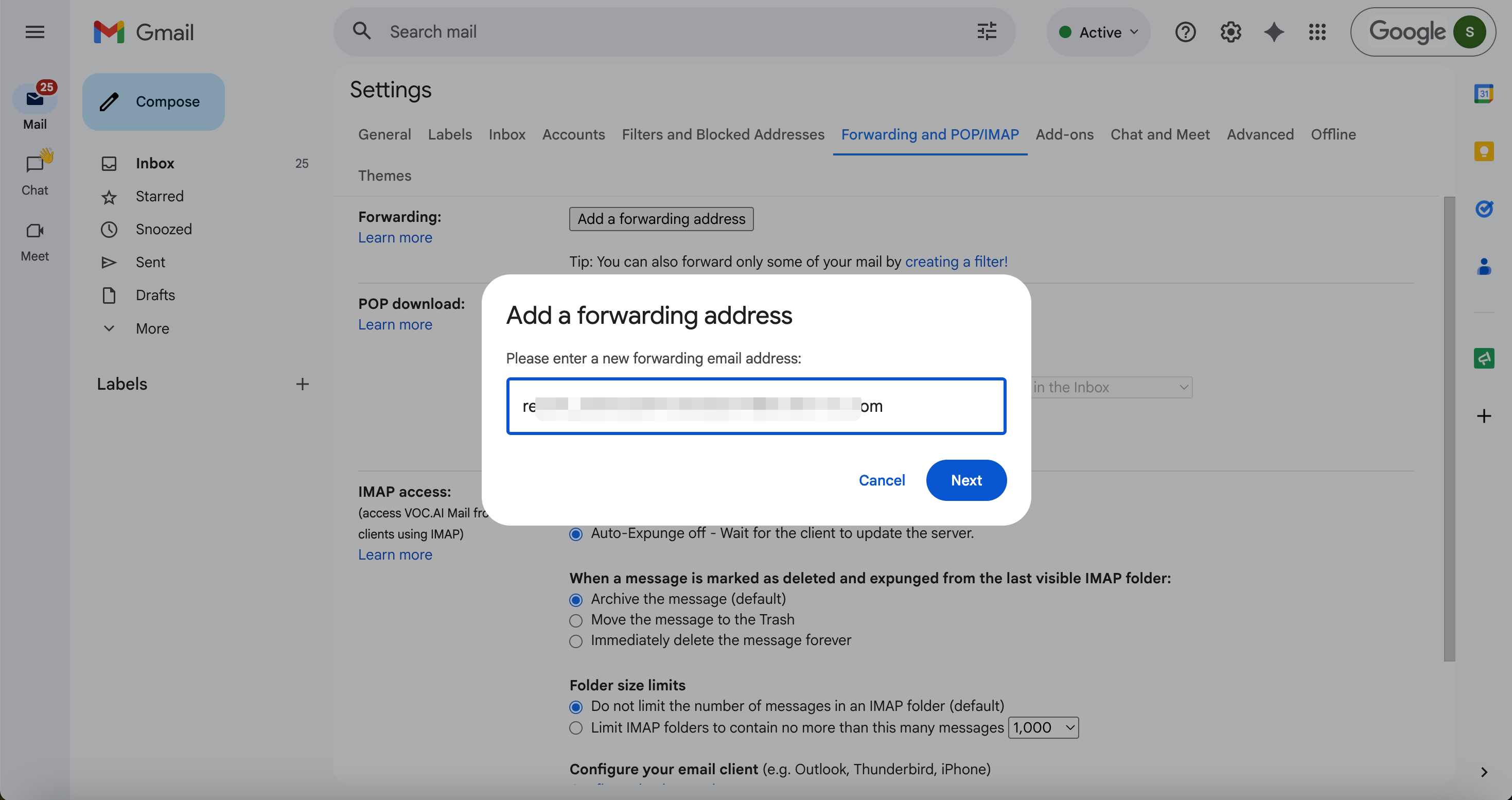Select Limit IMAP folders radio option

tap(576, 728)
